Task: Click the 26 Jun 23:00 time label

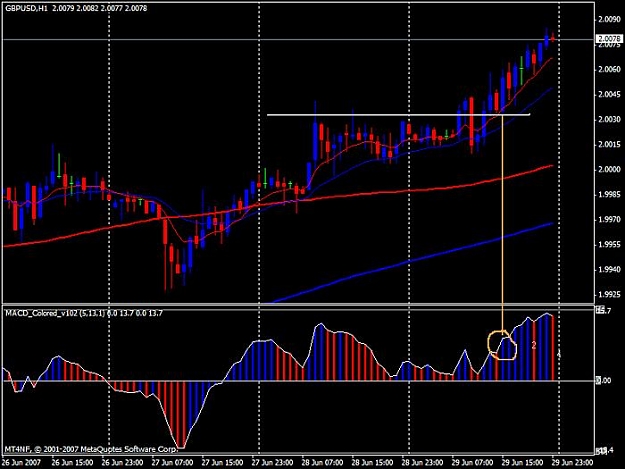Action: (x=122, y=463)
